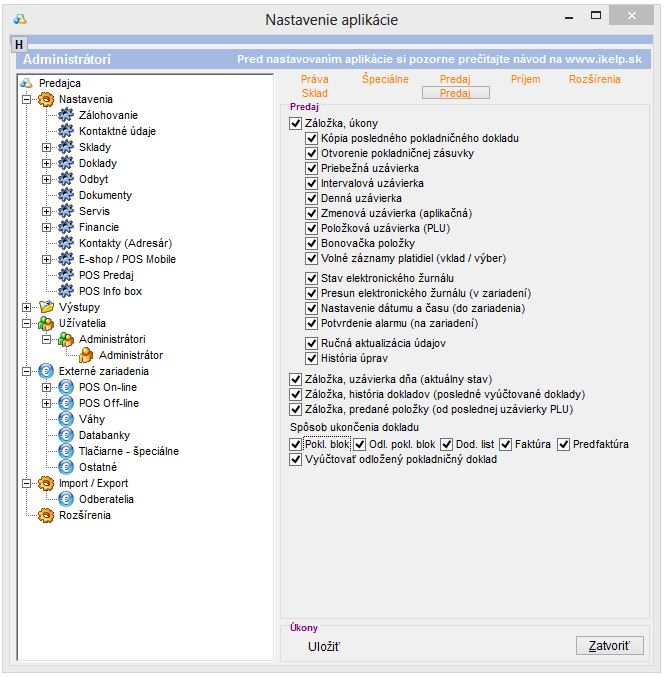The image size is (664, 677).
Task: Select the Administrátor user icon
Action: 86,355
